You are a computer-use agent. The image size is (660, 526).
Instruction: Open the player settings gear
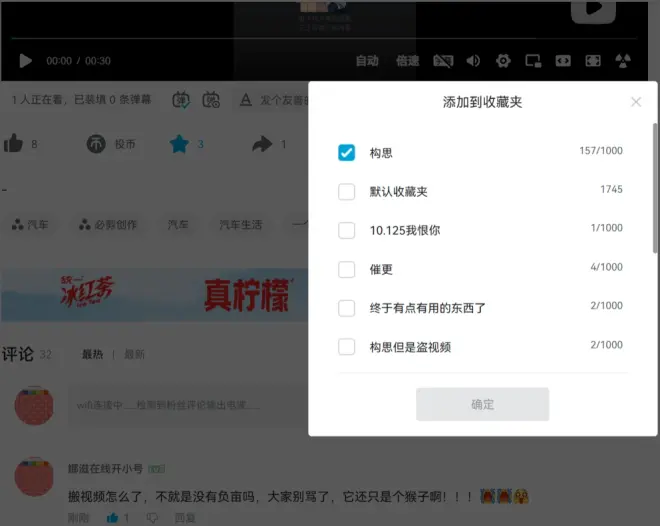[x=503, y=61]
